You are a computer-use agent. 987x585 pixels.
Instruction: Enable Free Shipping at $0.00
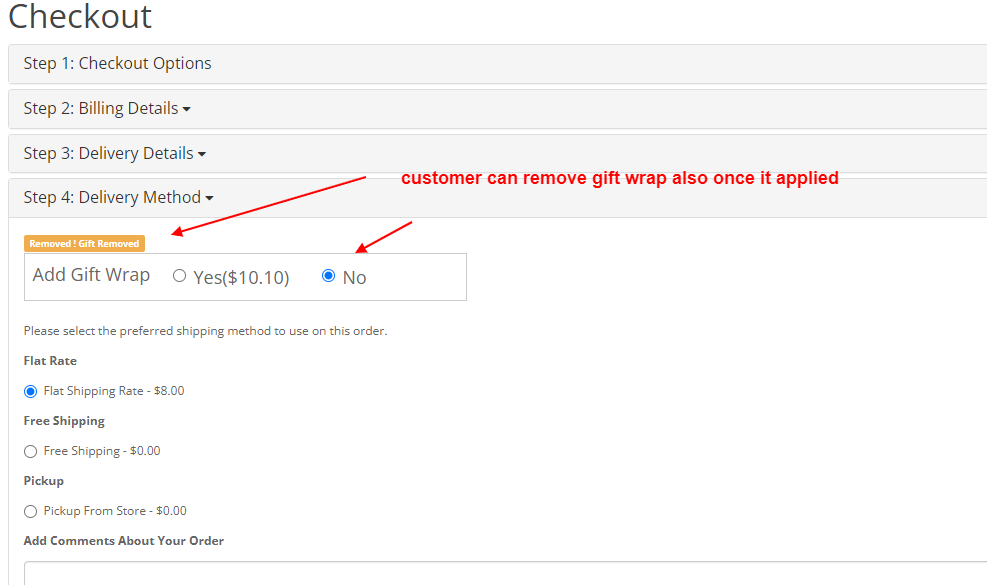tap(30, 450)
